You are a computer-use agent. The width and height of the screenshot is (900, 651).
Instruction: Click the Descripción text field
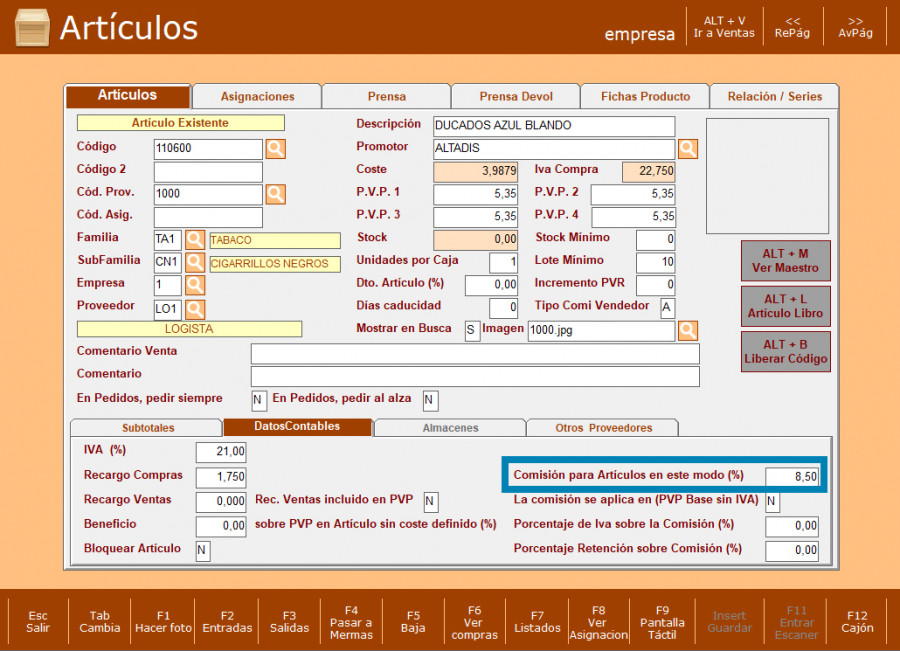coord(554,126)
